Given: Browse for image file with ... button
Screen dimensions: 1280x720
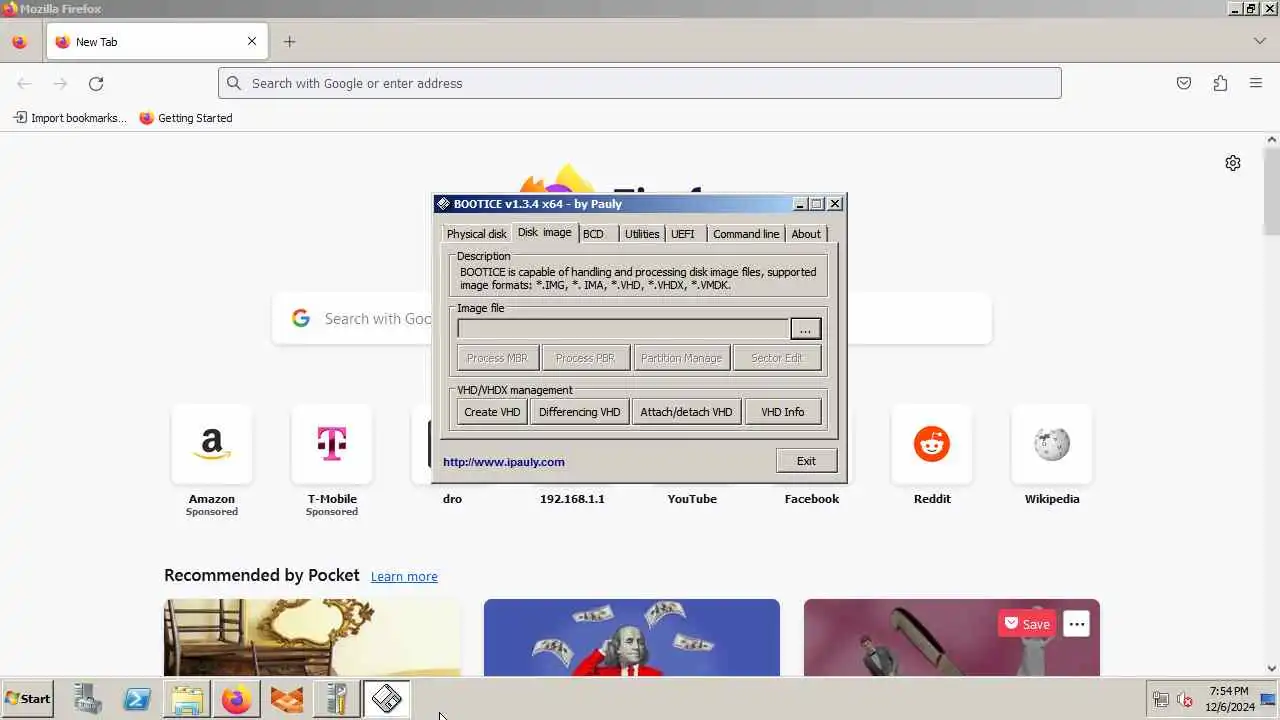Looking at the screenshot, I should pyautogui.click(x=805, y=329).
